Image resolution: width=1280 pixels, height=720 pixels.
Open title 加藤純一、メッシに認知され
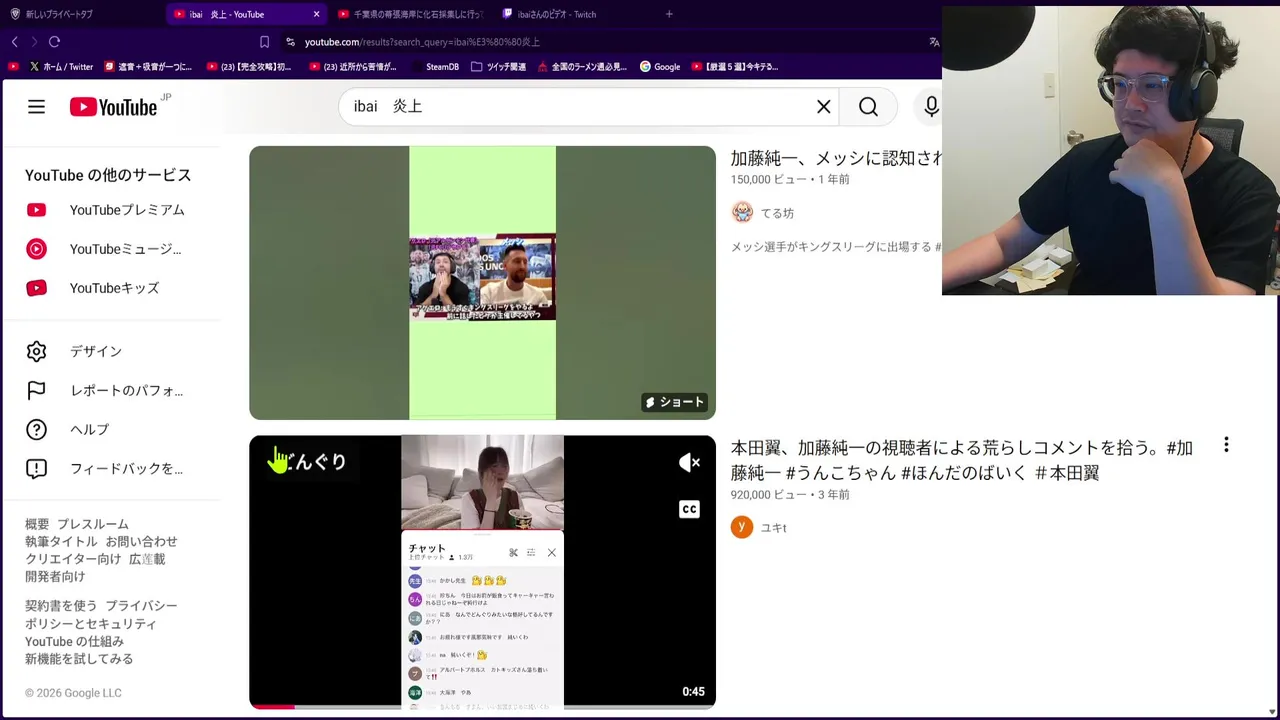836,158
